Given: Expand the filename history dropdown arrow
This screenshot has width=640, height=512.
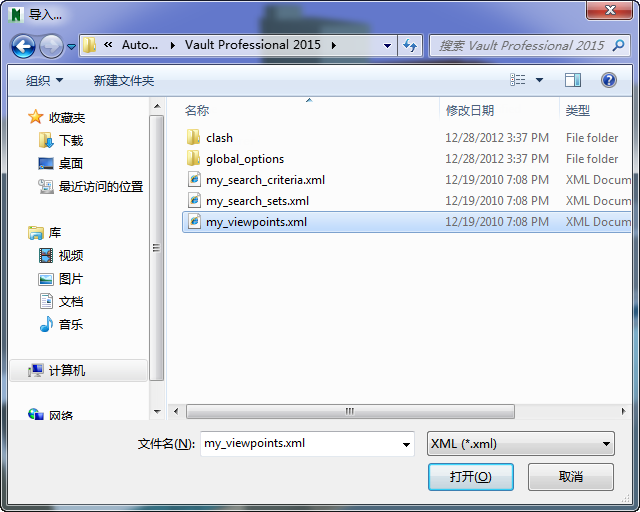Looking at the screenshot, I should pos(406,444).
